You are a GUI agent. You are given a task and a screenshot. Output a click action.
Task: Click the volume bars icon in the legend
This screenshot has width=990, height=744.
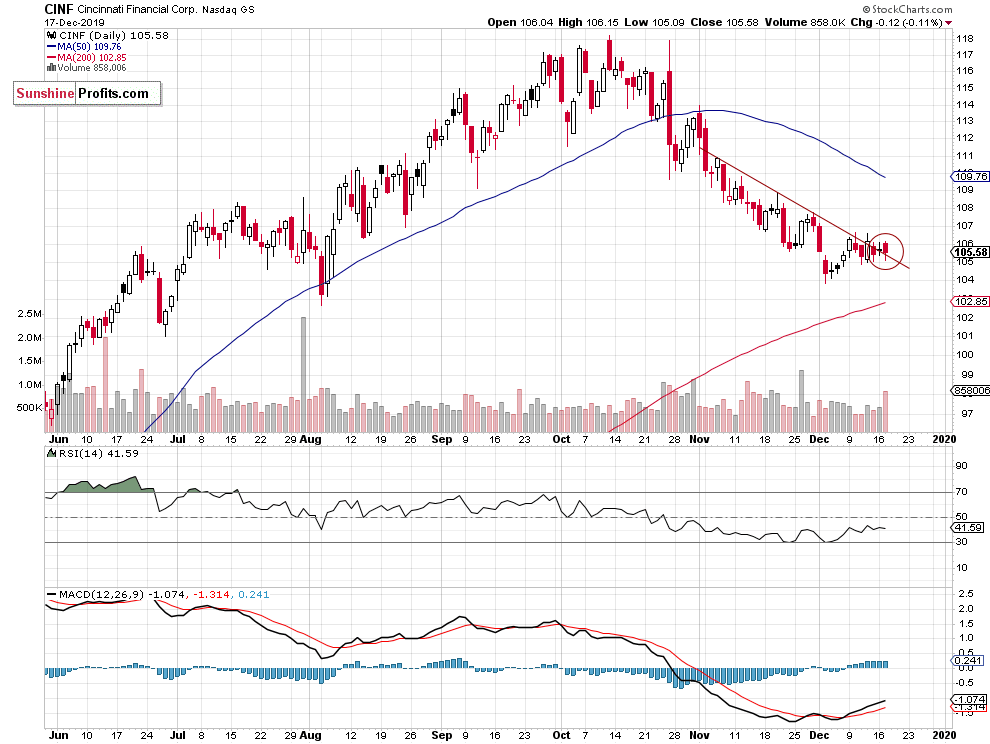[51, 68]
